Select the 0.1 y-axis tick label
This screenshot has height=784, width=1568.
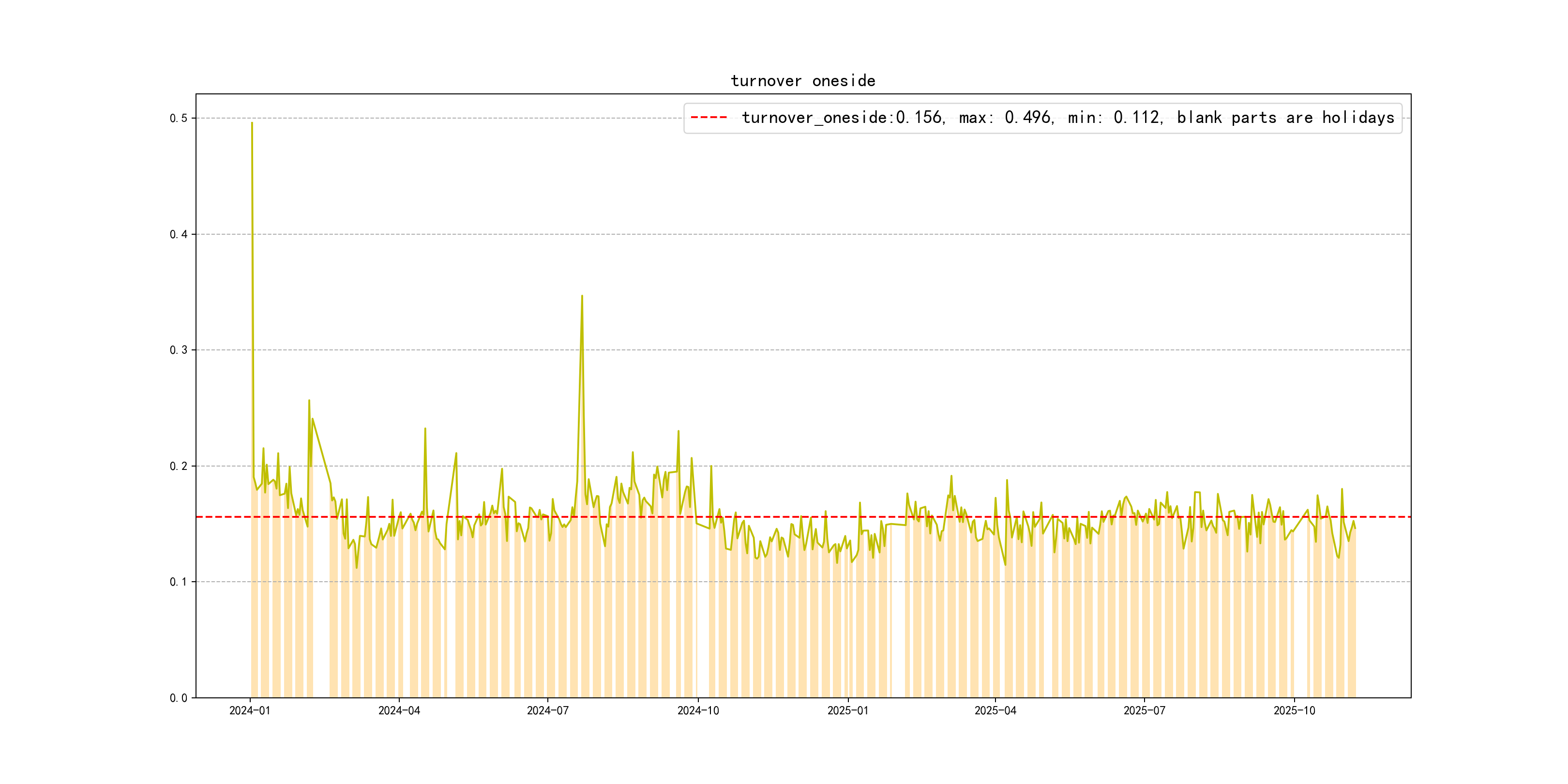point(179,582)
